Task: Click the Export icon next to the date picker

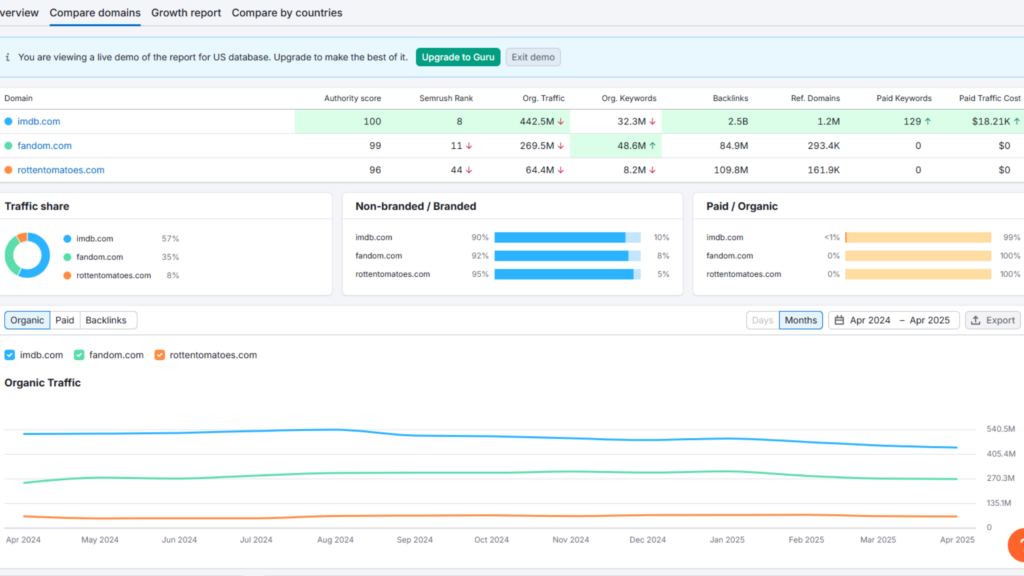Action: [x=975, y=320]
